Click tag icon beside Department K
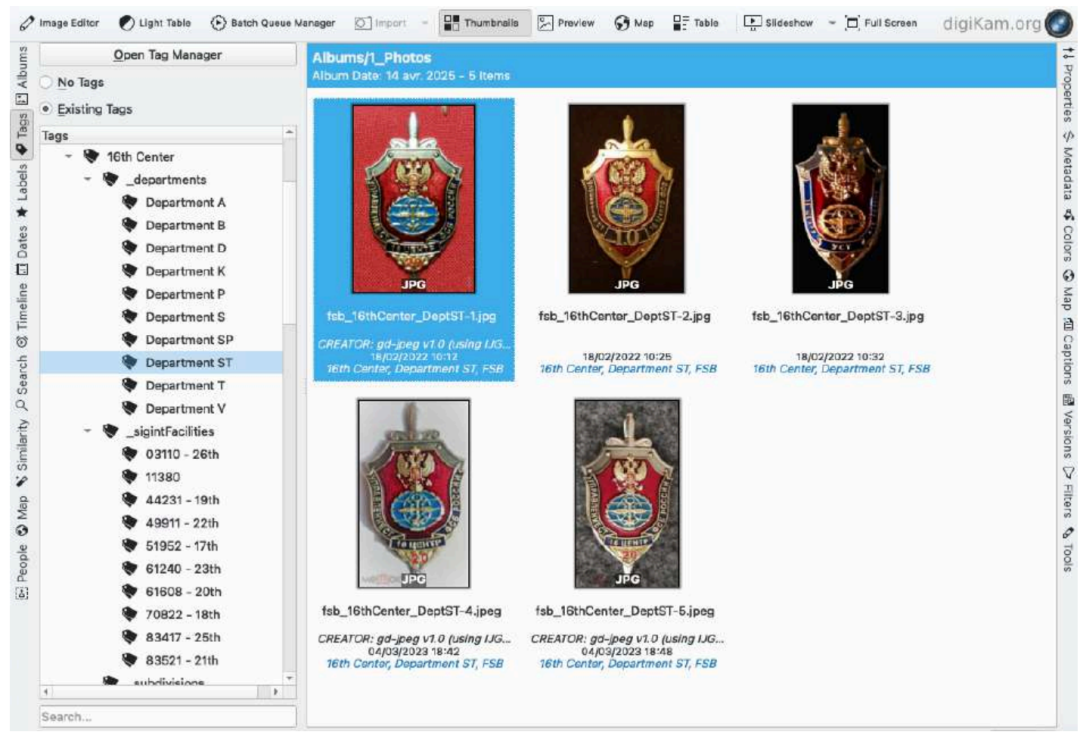The height and width of the screenshot is (741, 1080). click(129, 271)
